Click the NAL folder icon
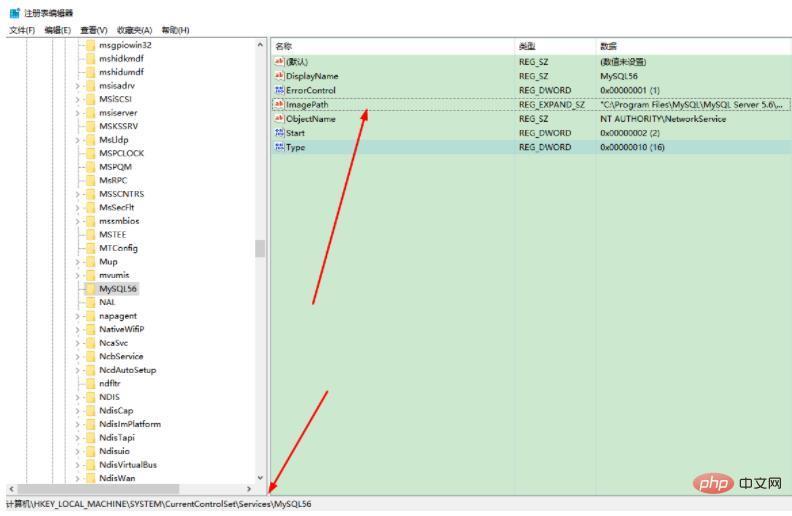 (x=90, y=302)
